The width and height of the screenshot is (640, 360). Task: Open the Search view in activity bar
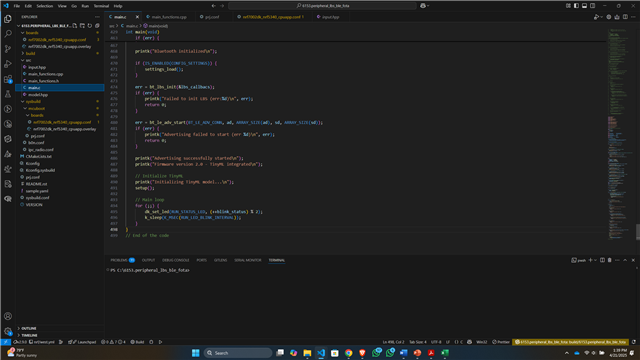[8, 34]
